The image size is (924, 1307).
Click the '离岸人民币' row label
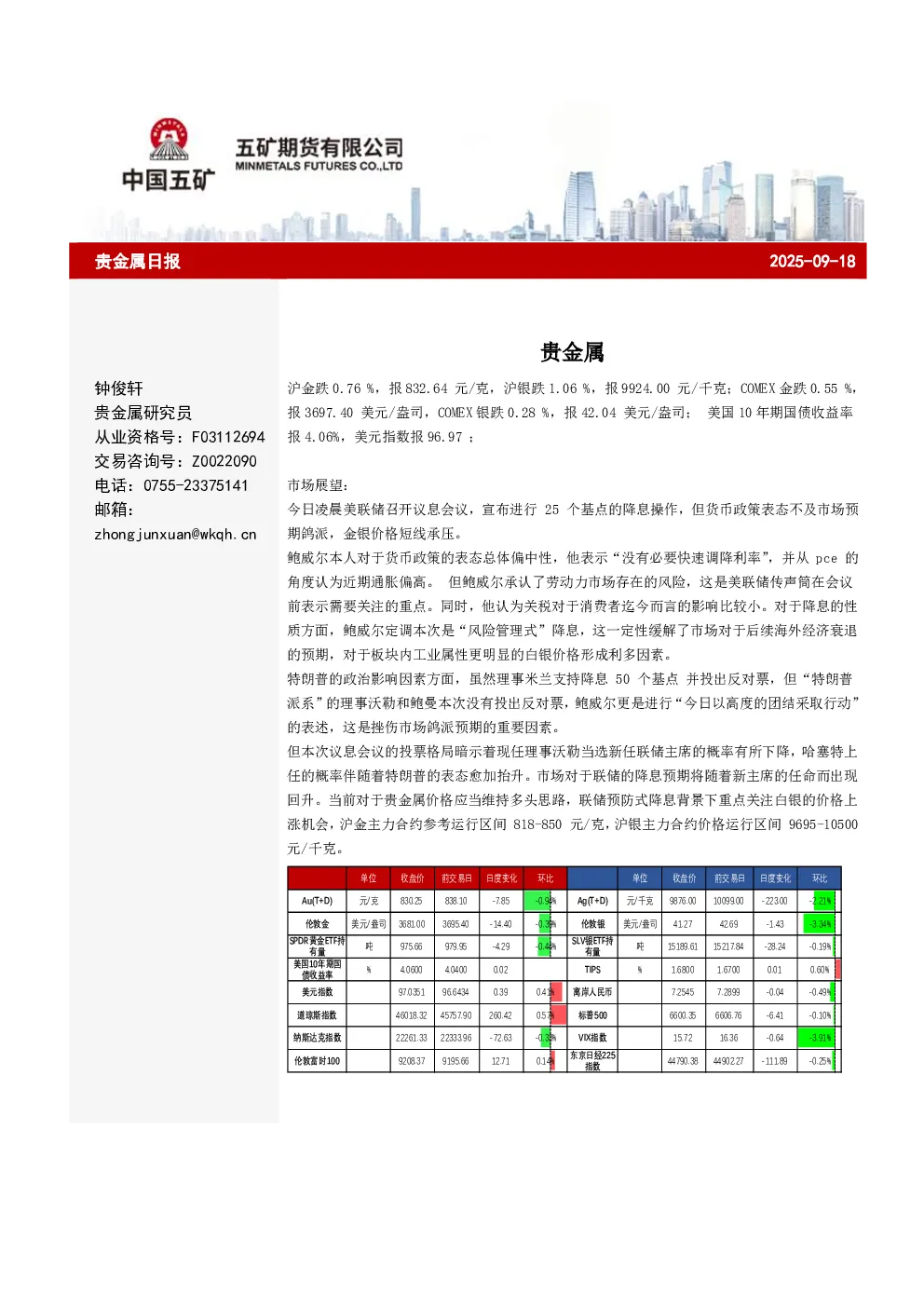pos(592,992)
